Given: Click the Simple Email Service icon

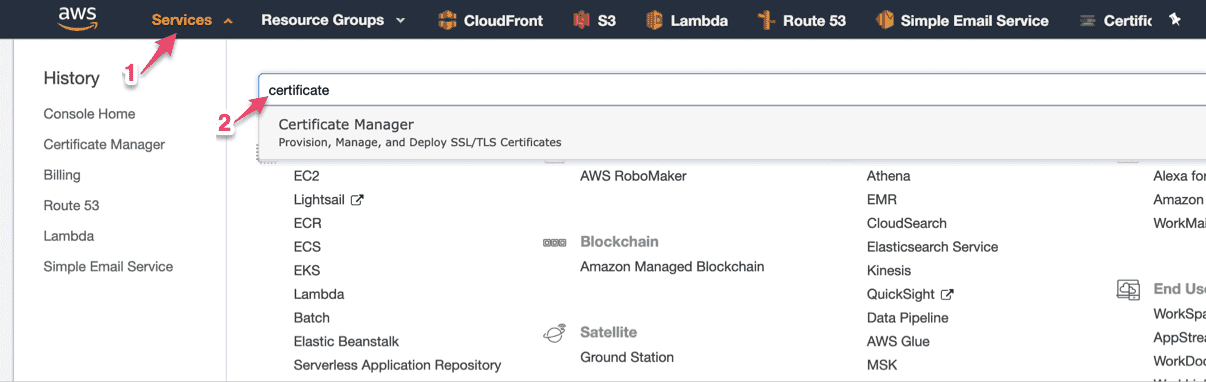Looking at the screenshot, I should 885,20.
